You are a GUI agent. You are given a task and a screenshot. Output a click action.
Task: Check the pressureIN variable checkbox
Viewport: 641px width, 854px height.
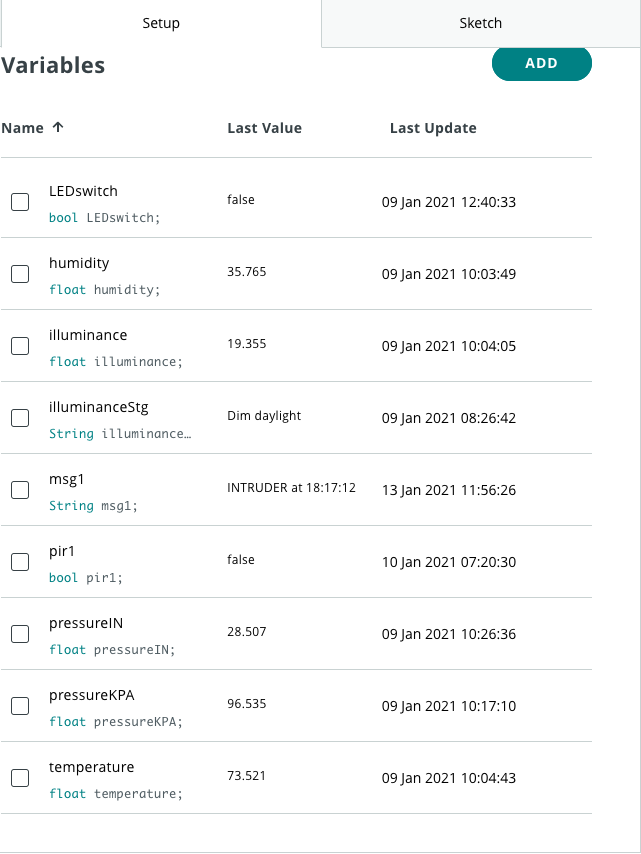[20, 634]
